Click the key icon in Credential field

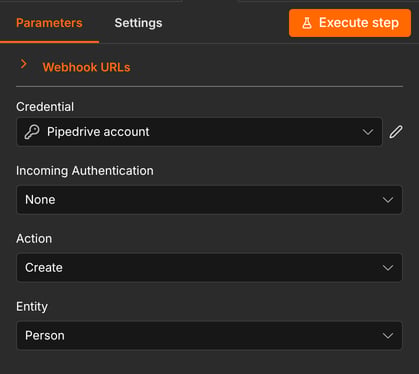click(32, 132)
